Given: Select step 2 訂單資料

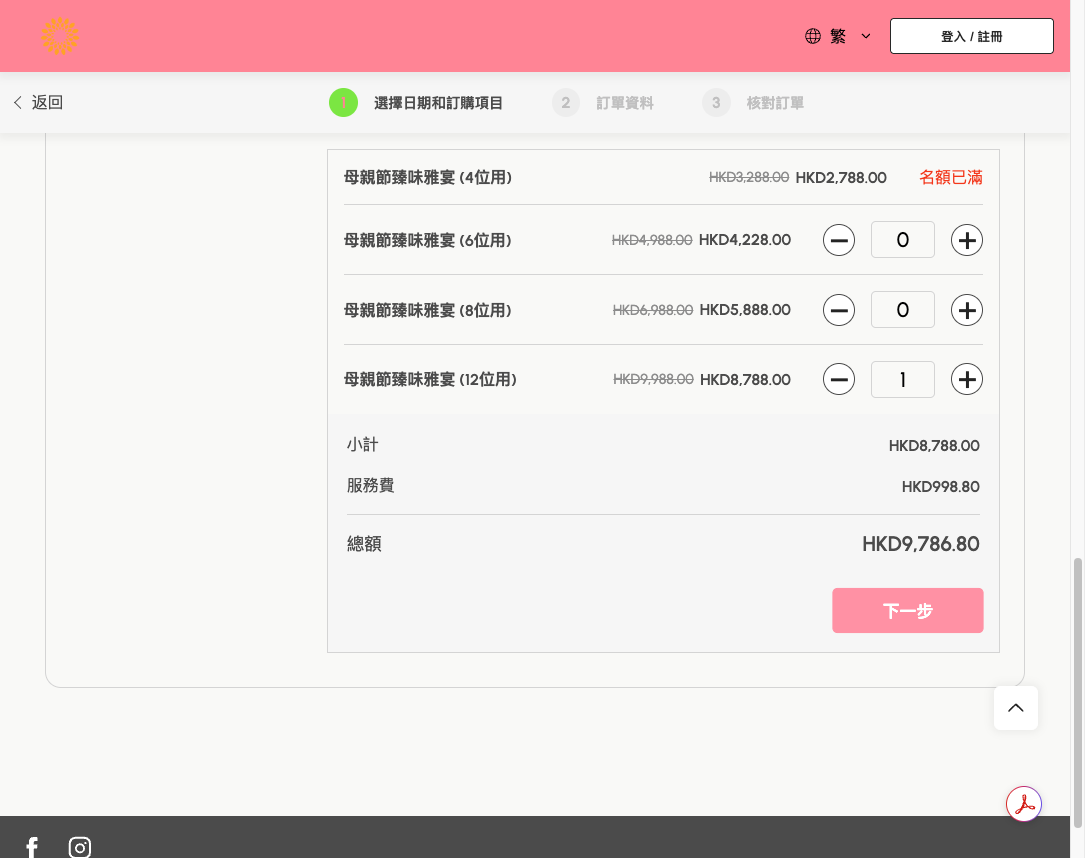Looking at the screenshot, I should click(603, 103).
